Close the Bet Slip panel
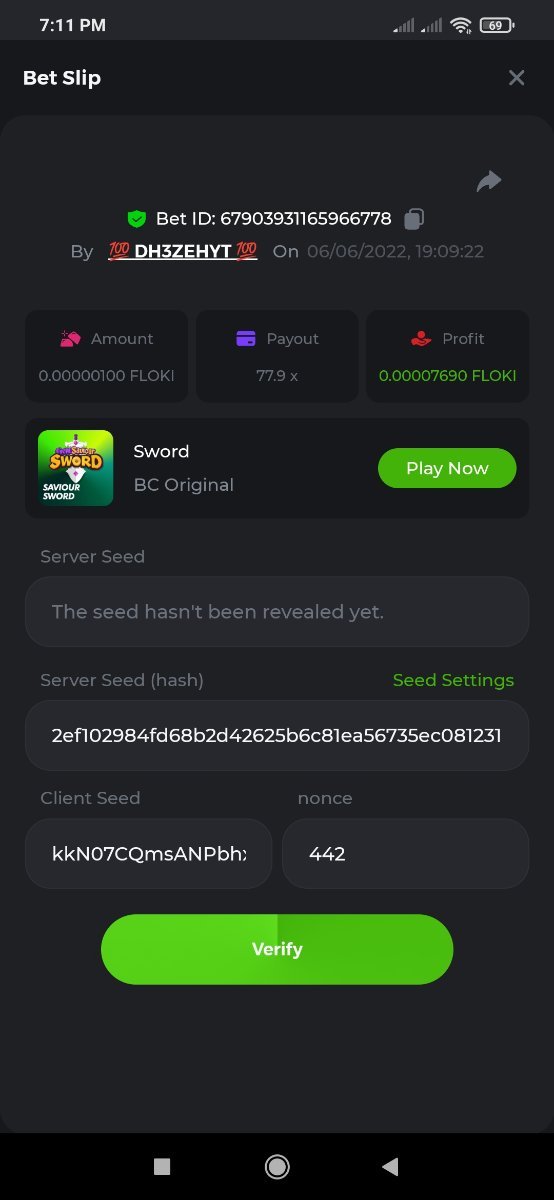Viewport: 554px width, 1200px height. pyautogui.click(x=516, y=78)
